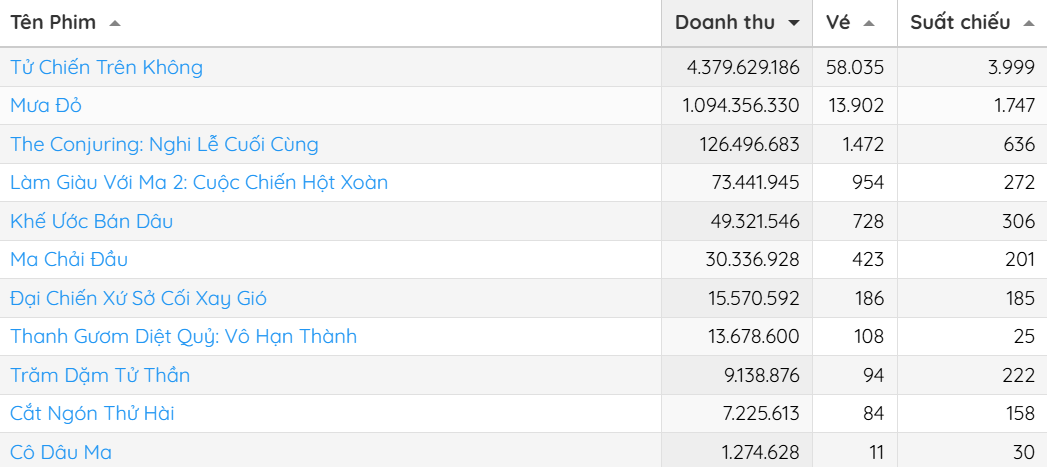Open Thanh Gươm Diệt Quỷ: Vô Hạn Thành
Screen dimensions: 1047x467
point(183,336)
